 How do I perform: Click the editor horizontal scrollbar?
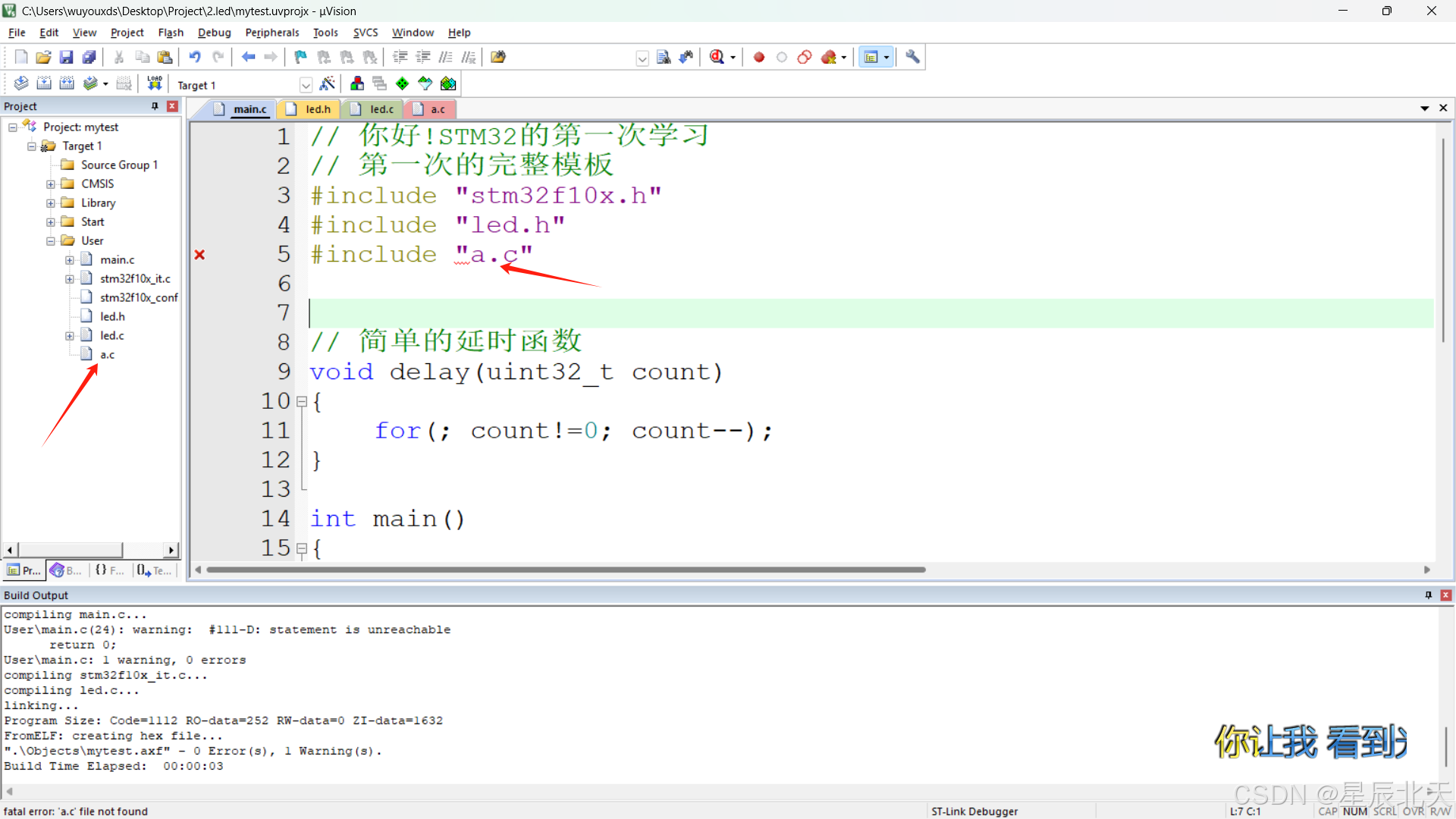(565, 570)
